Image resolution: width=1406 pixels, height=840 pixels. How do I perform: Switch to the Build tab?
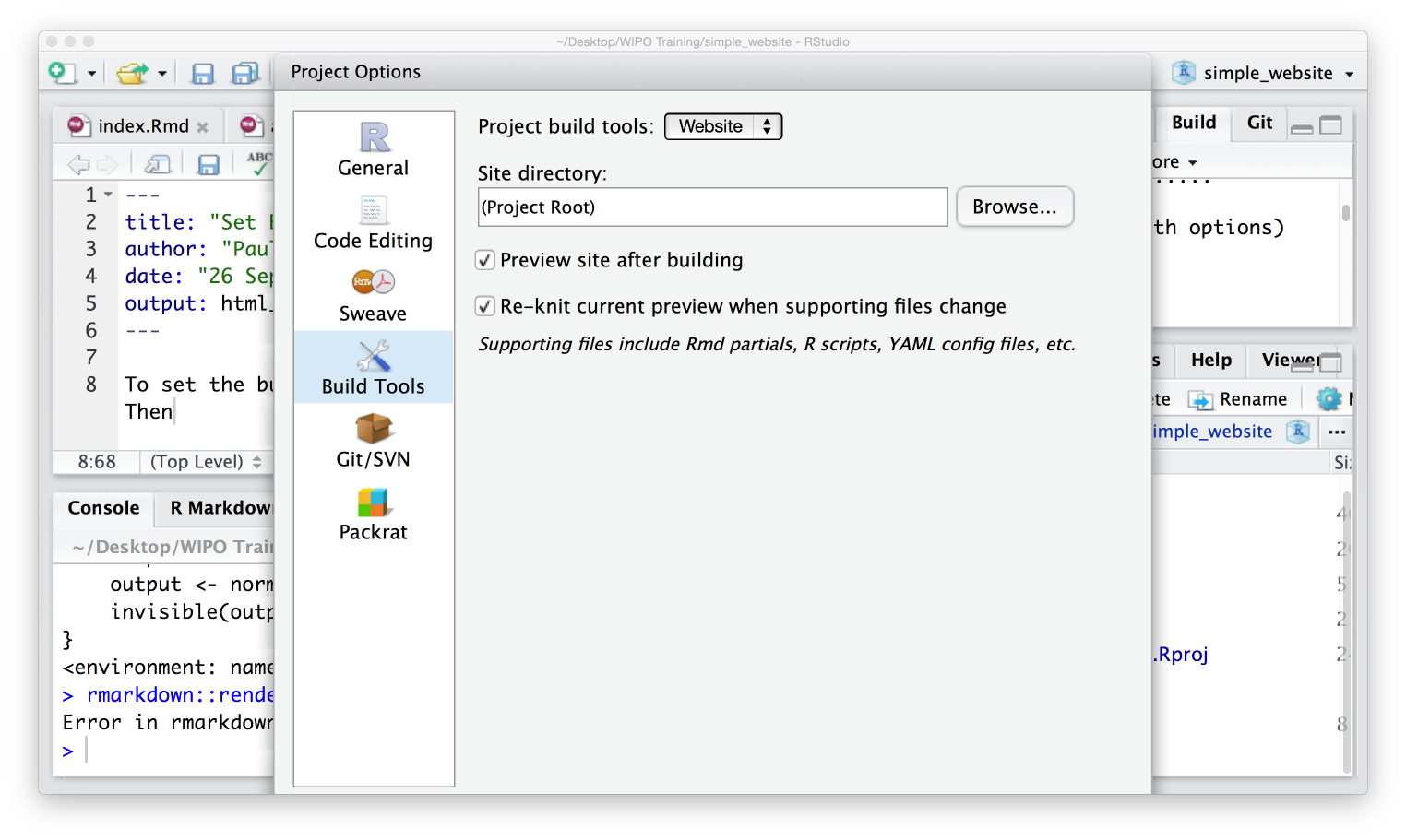(1194, 123)
